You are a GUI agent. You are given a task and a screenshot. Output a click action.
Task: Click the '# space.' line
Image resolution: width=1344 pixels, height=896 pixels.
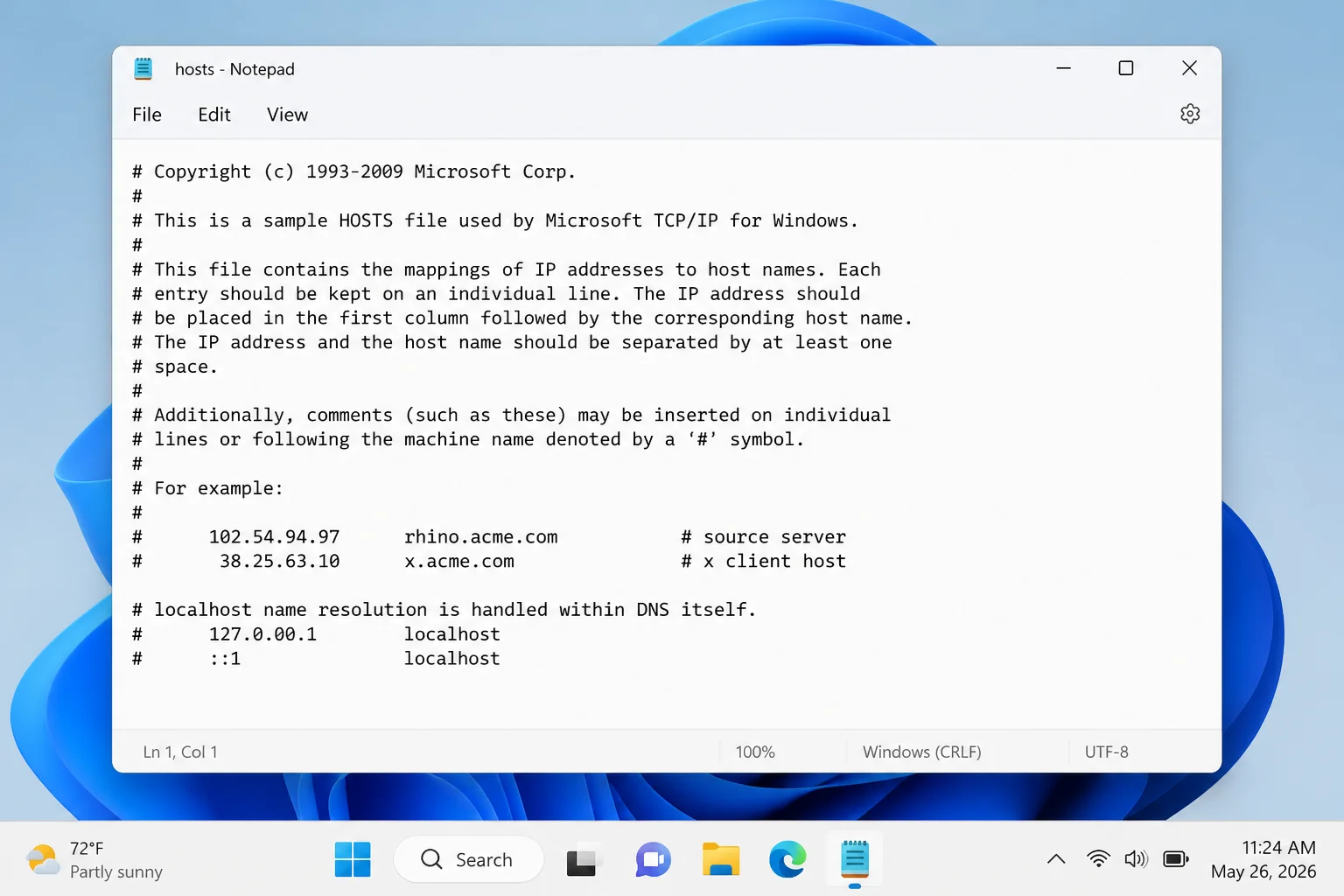click(175, 367)
